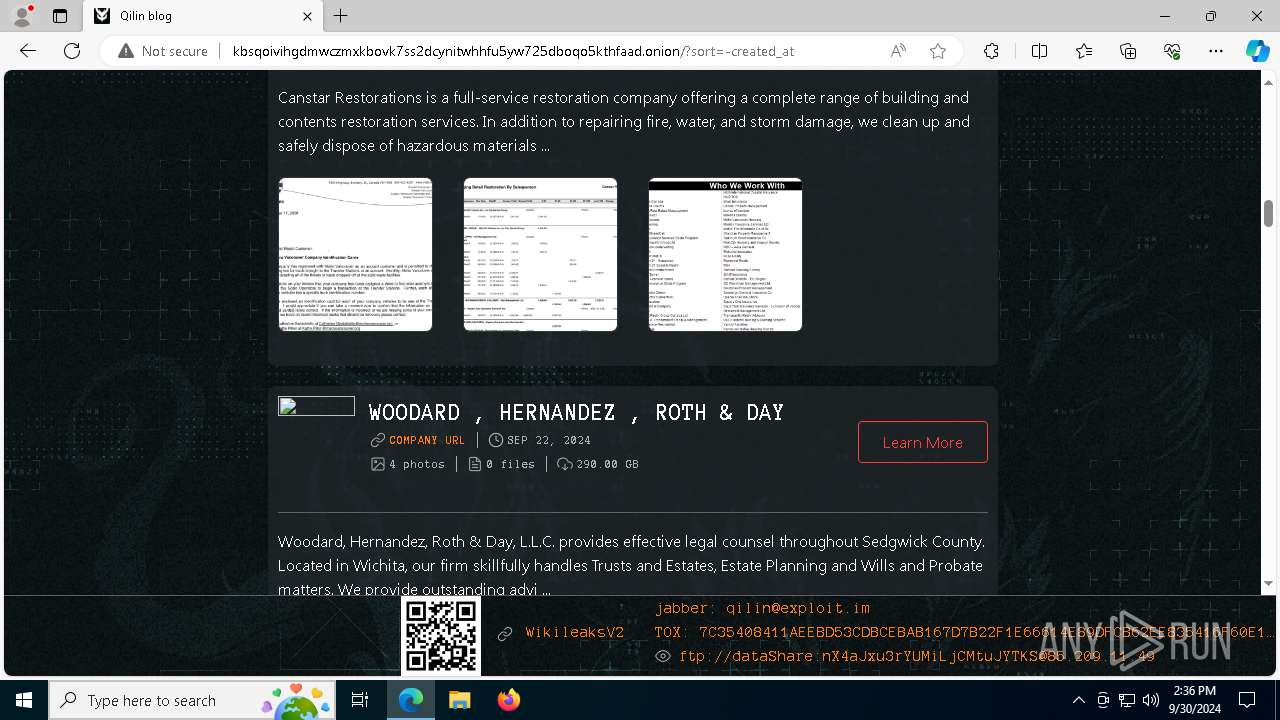Open the network icon in tray
Viewport: 1280px width, 720px height.
pyautogui.click(x=1127, y=700)
